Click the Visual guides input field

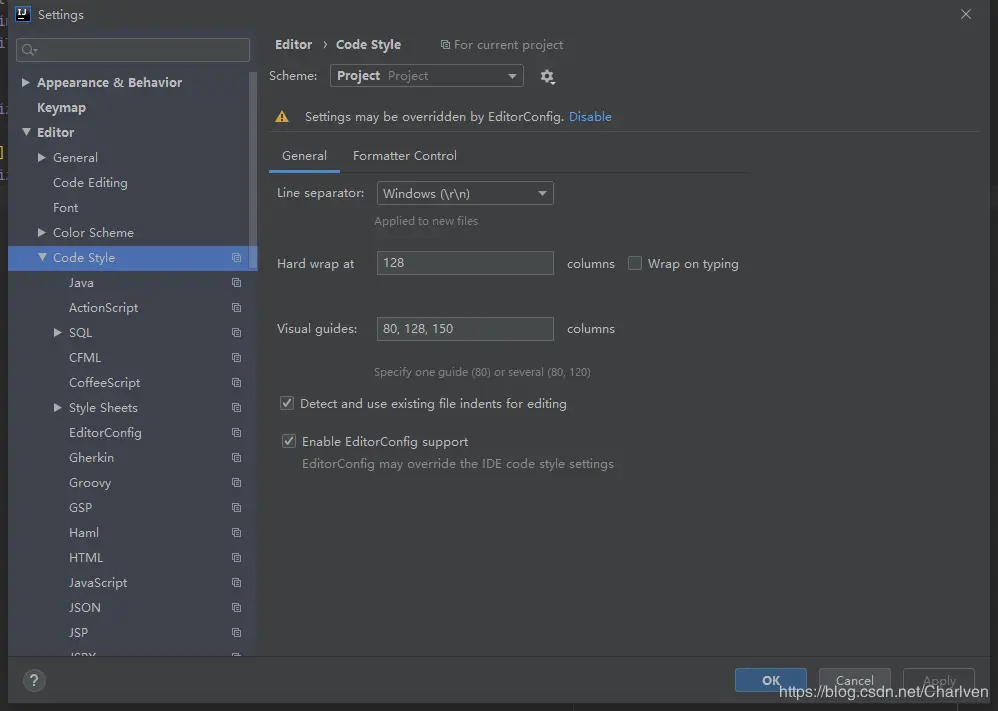465,328
